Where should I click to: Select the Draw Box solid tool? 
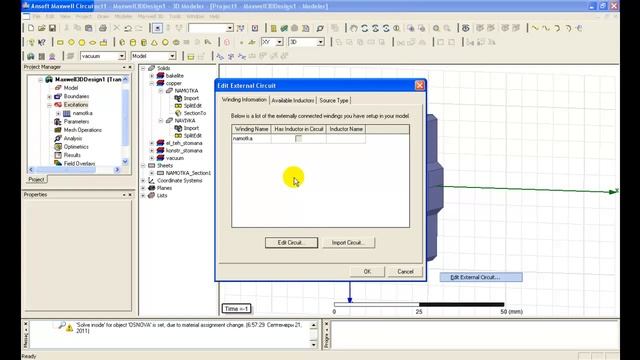122,42
